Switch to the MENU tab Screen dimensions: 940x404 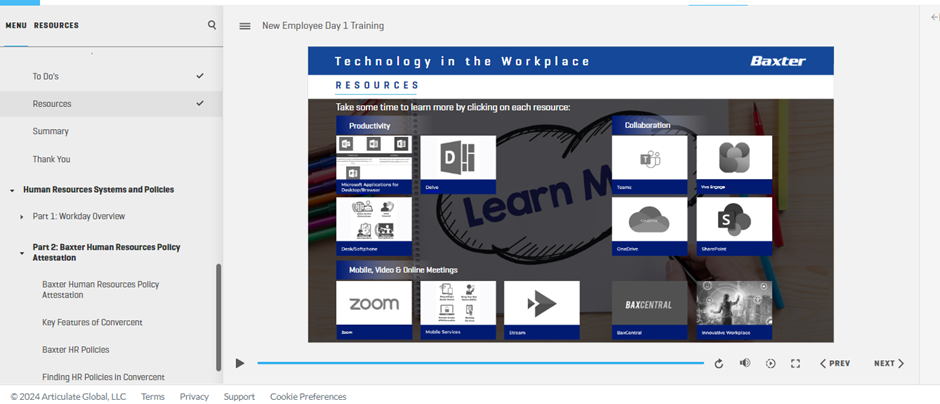coord(16,25)
